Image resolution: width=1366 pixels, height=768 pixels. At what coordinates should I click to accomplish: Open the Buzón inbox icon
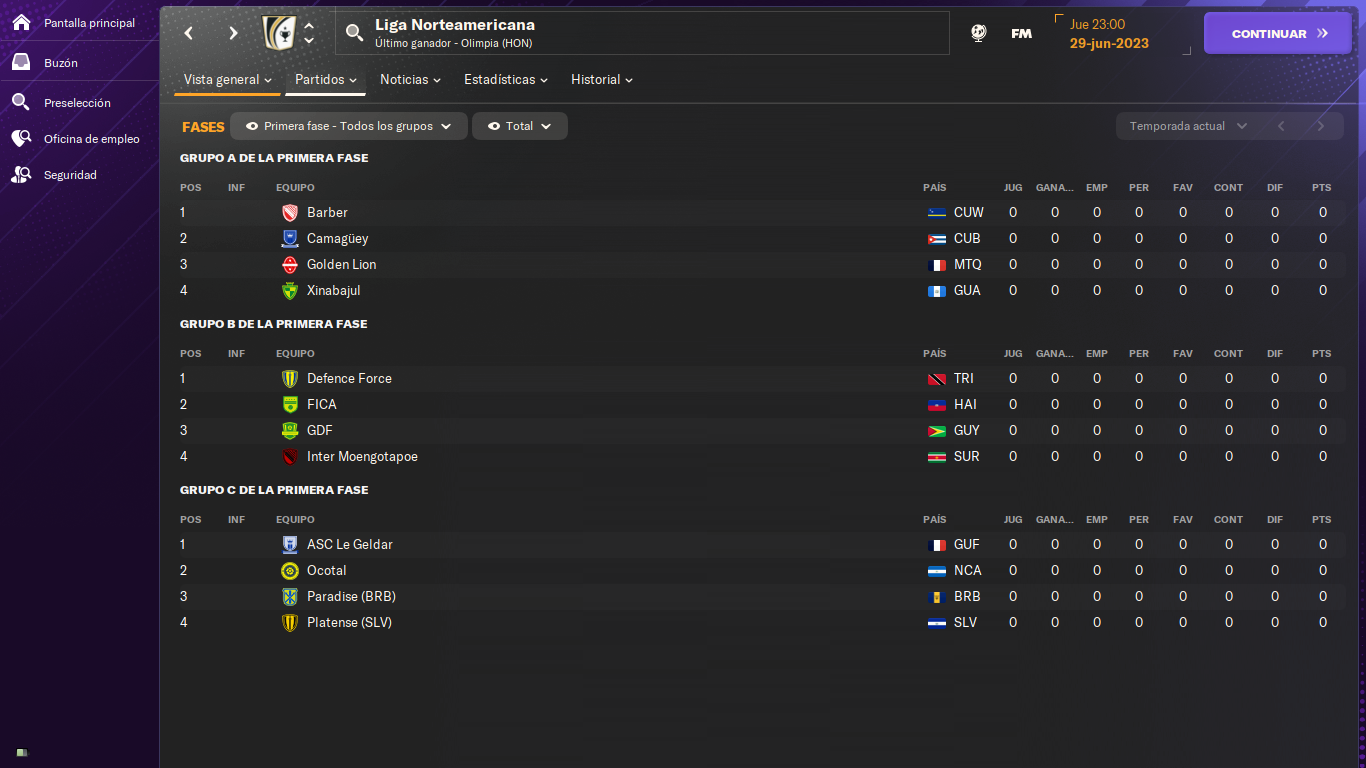21,62
